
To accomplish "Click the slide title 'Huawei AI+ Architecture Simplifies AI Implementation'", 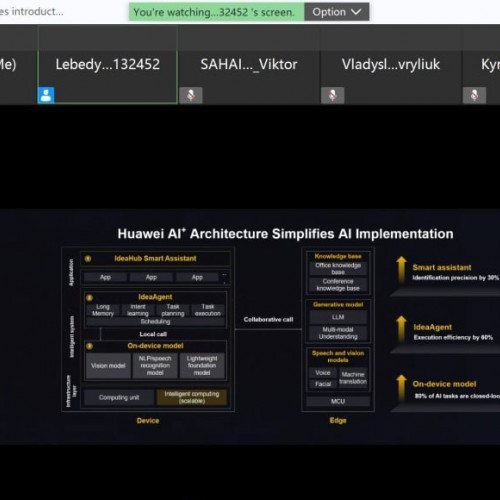I will pos(285,234).
